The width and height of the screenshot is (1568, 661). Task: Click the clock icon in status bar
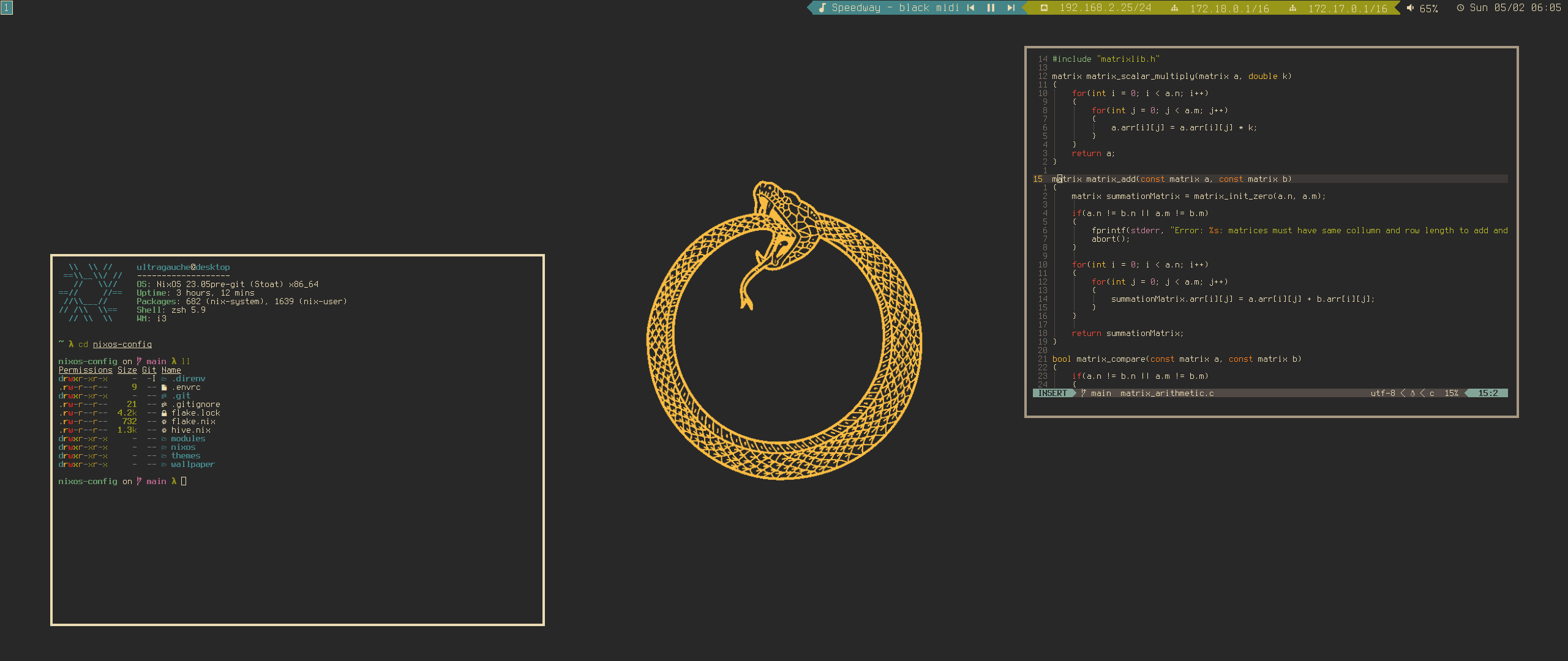point(1460,8)
